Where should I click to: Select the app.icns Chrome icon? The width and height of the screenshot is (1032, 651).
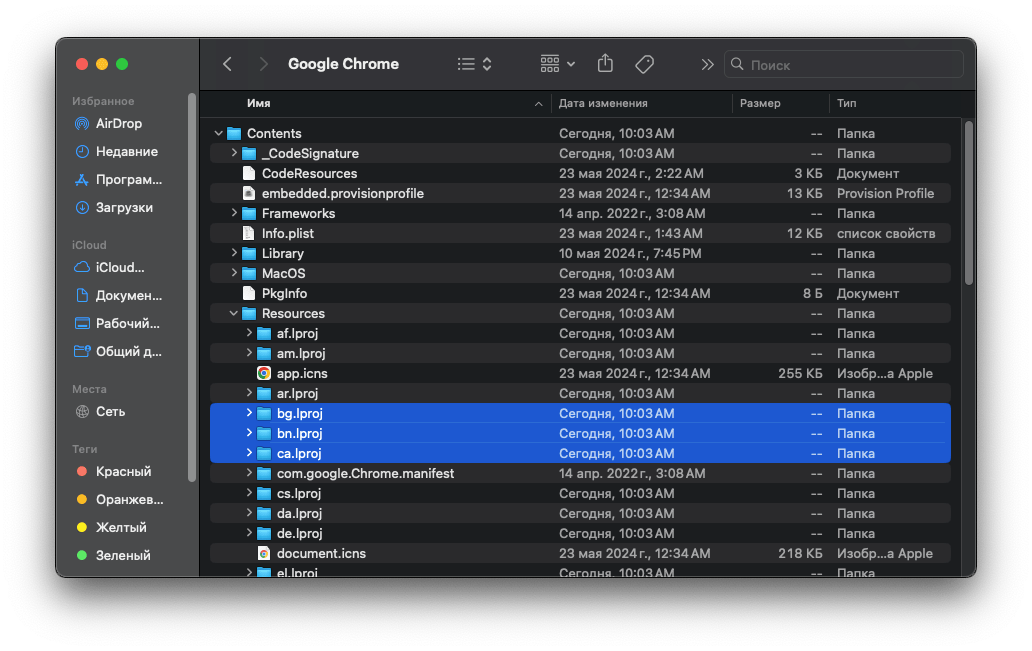(x=264, y=373)
